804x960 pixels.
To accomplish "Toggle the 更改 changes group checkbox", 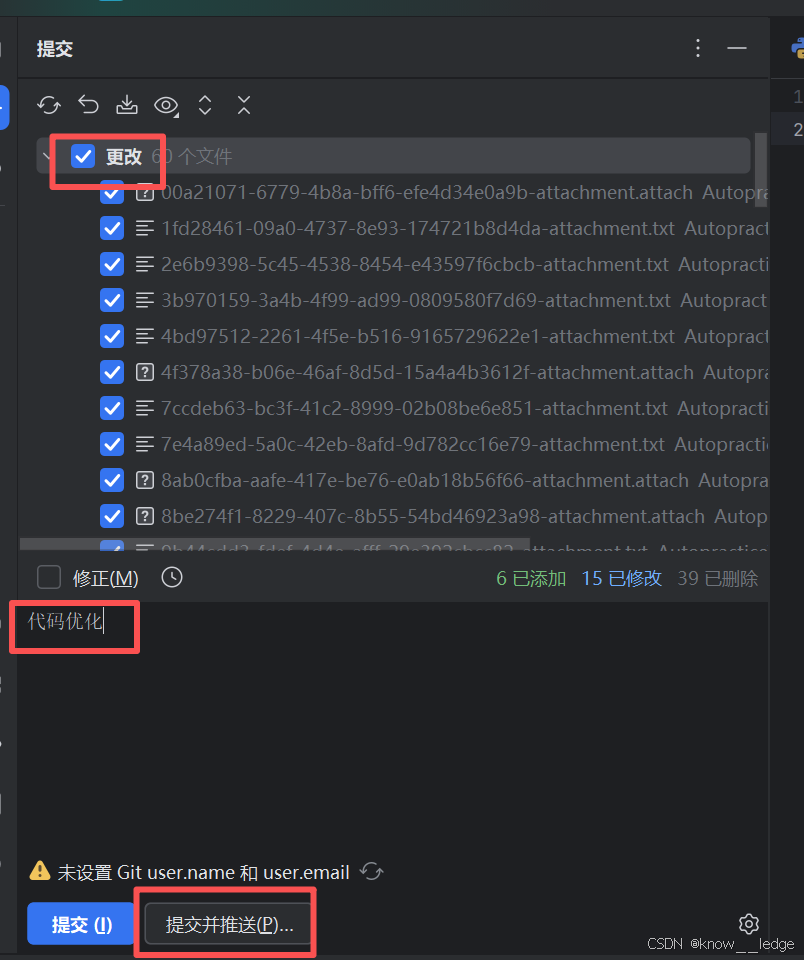I will point(83,156).
